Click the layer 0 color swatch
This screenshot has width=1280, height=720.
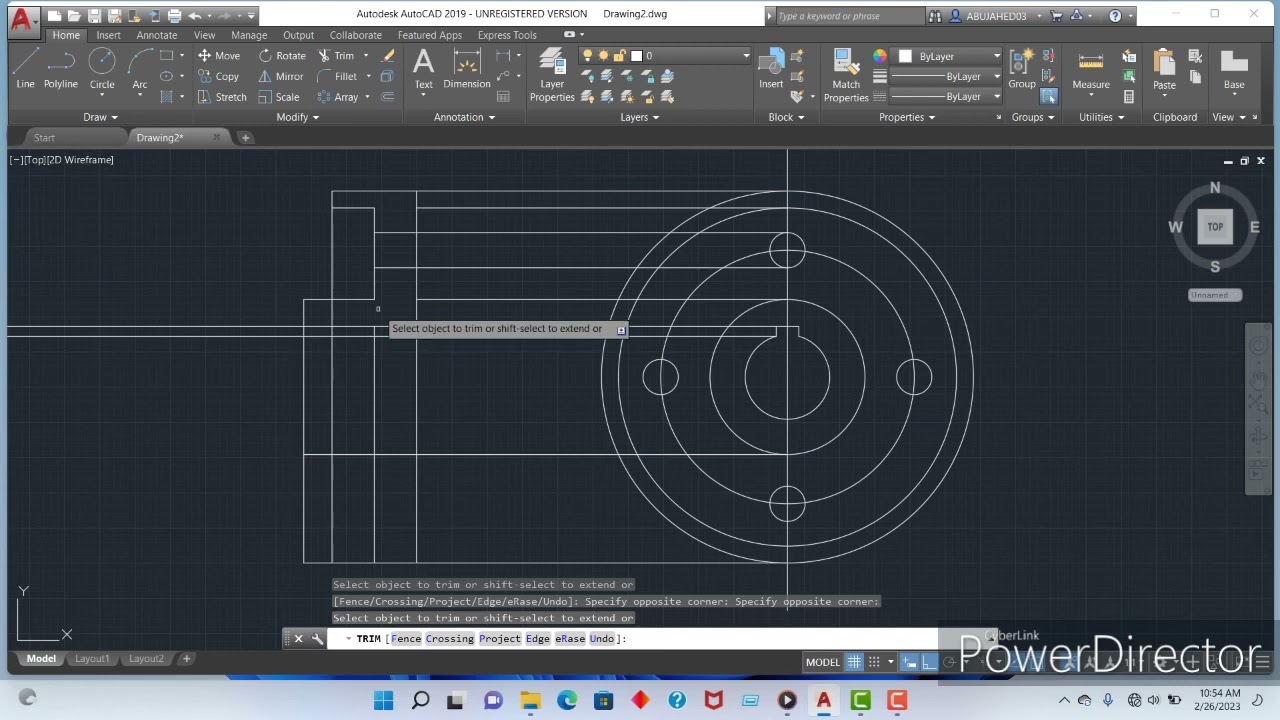636,56
